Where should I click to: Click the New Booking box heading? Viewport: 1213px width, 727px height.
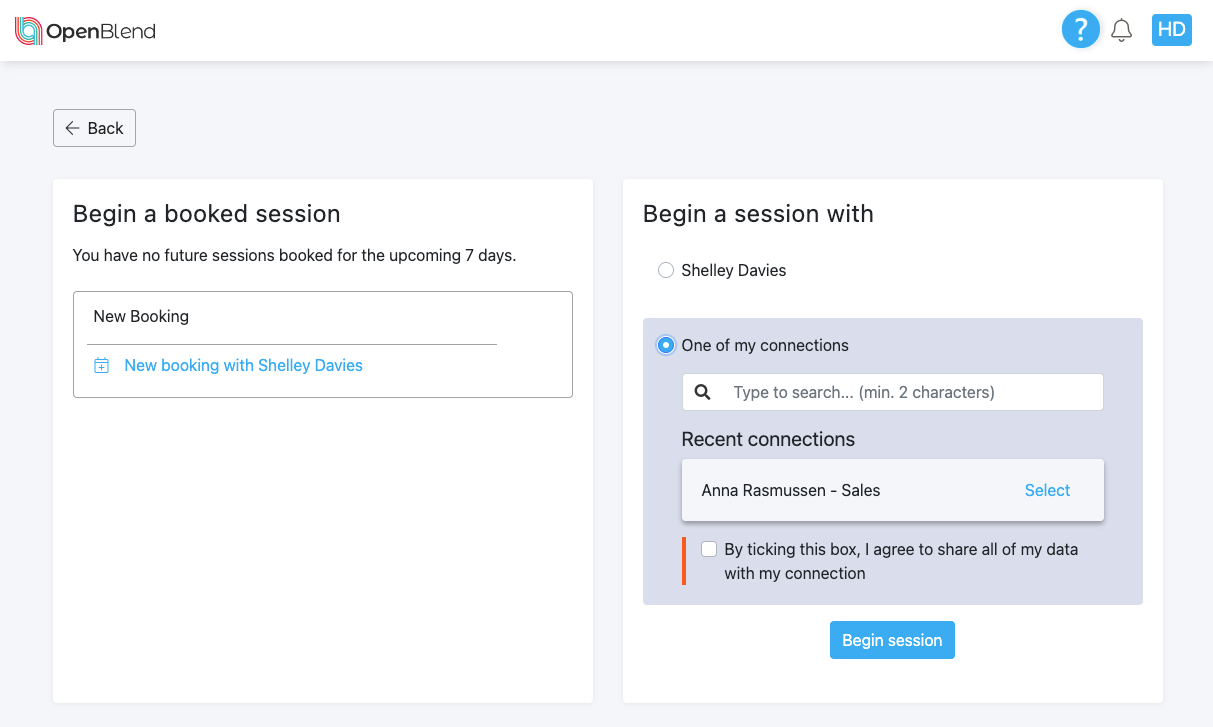coord(141,316)
